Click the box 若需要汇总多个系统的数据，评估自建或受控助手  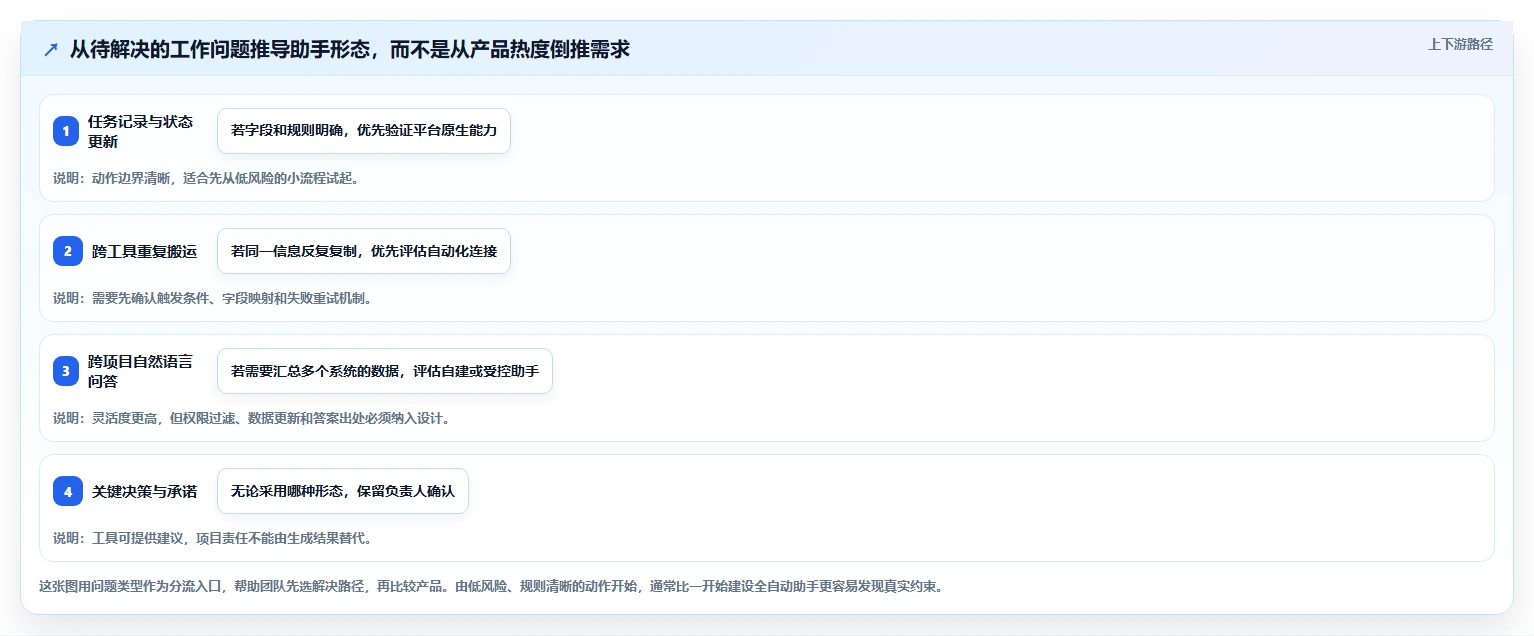[385, 371]
